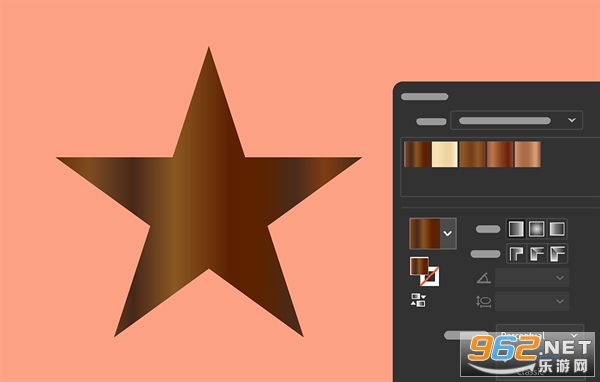This screenshot has width=600, height=382.
Task: Choose the first dark brown striped gradient swatch
Action: [417, 154]
